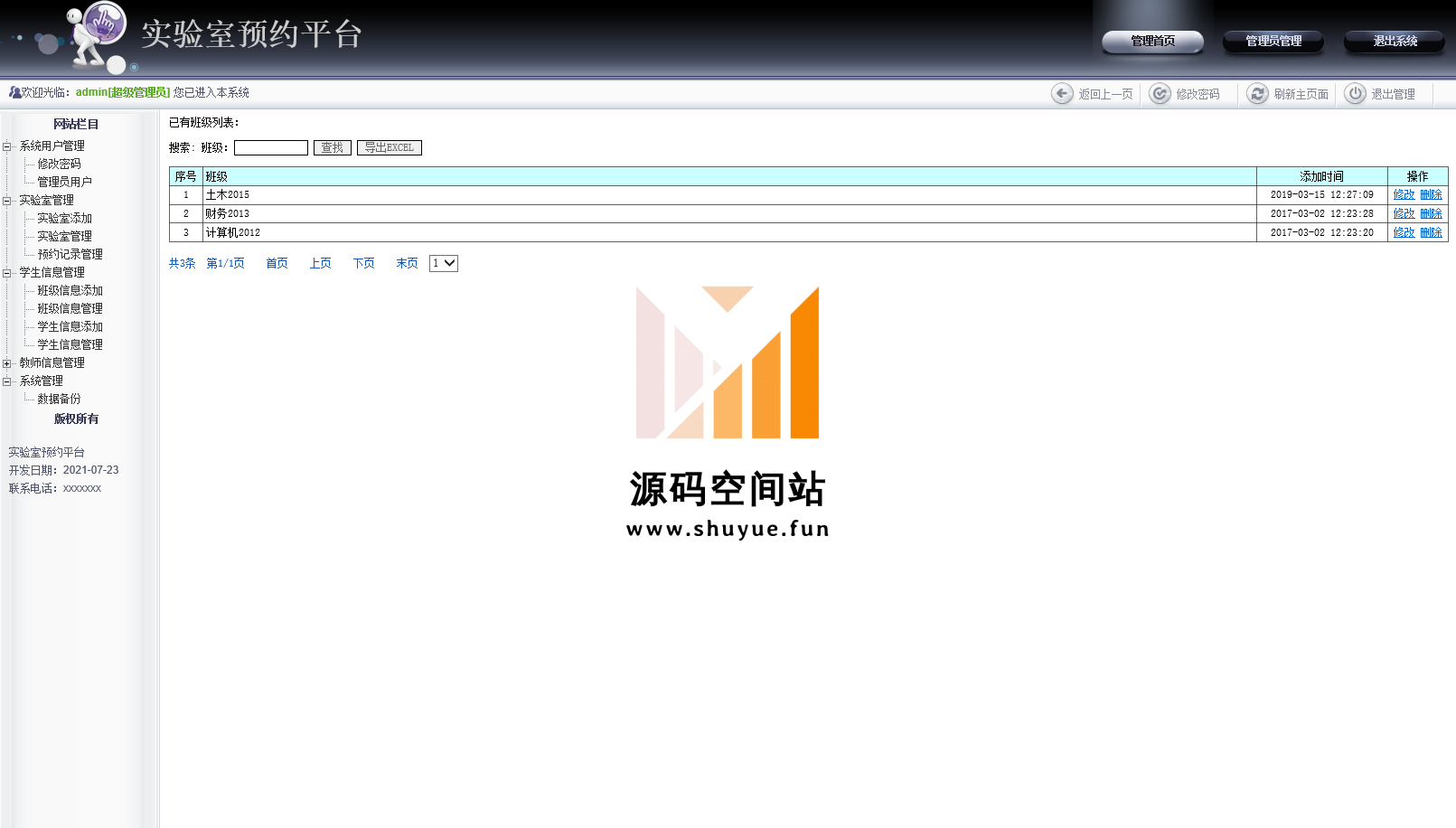
Task: Open 学生信息管理 sub-item in the sidebar
Action: (x=70, y=344)
